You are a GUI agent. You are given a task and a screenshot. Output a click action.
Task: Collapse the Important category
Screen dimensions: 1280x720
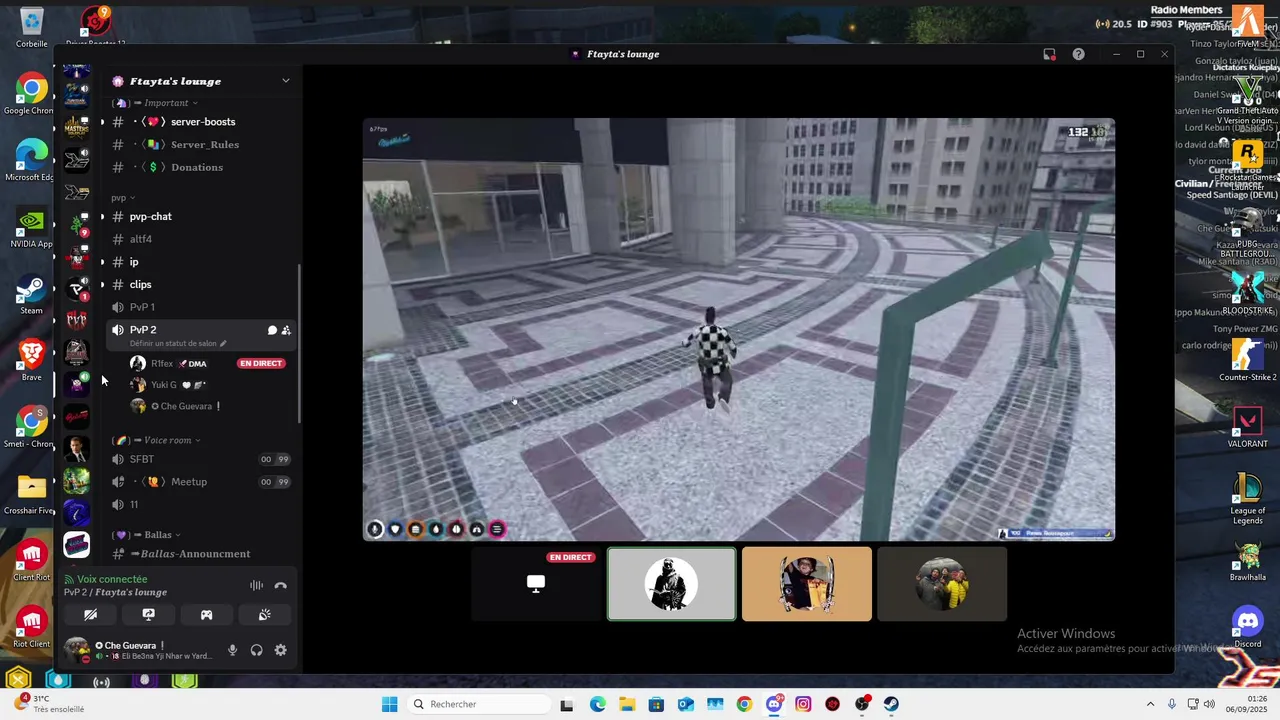click(156, 103)
